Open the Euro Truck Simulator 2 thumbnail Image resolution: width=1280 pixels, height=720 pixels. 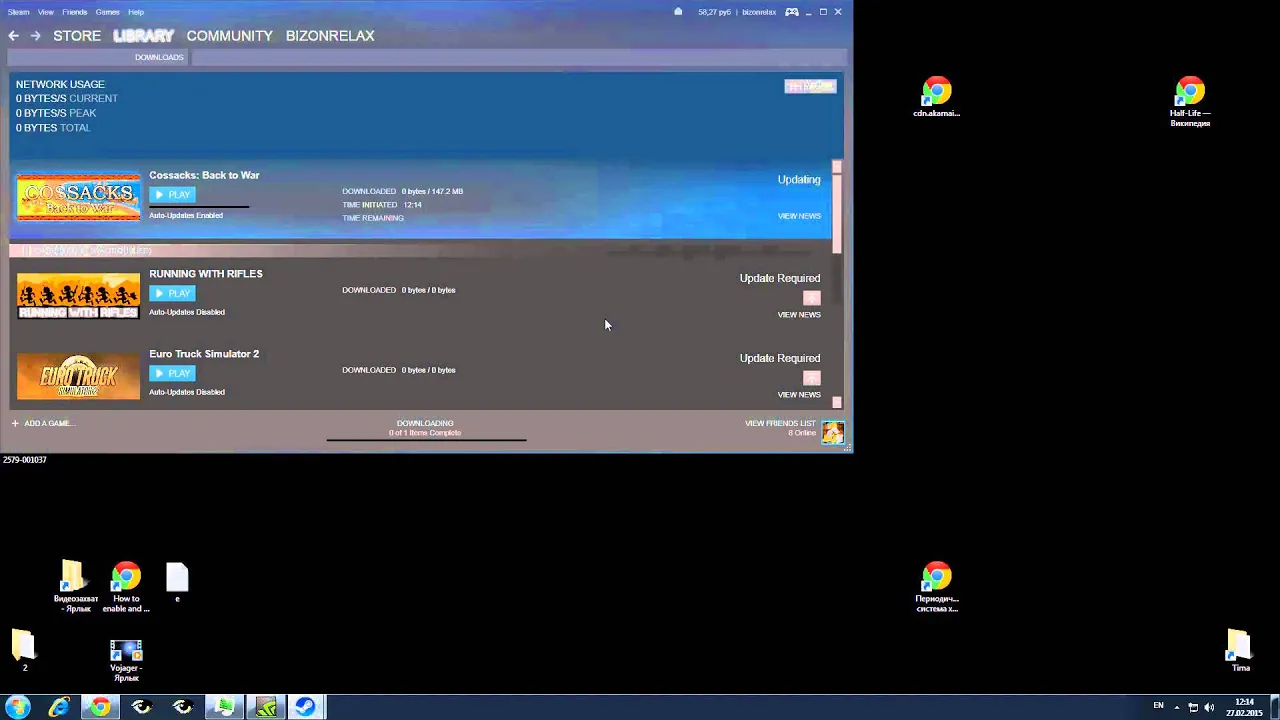[x=79, y=376]
